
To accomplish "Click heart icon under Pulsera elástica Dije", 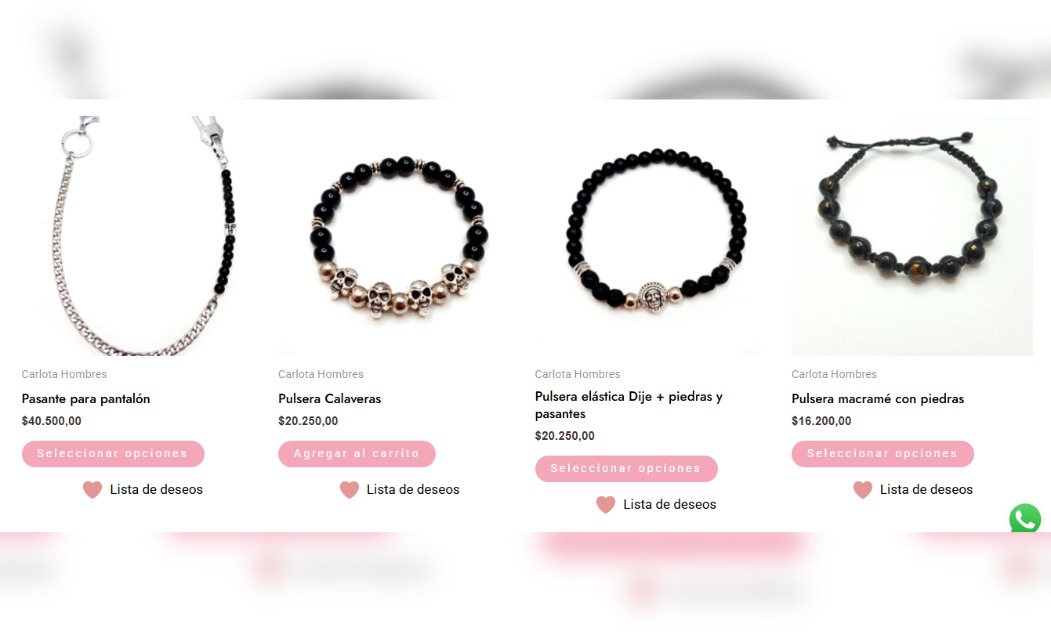I will pyautogui.click(x=605, y=505).
